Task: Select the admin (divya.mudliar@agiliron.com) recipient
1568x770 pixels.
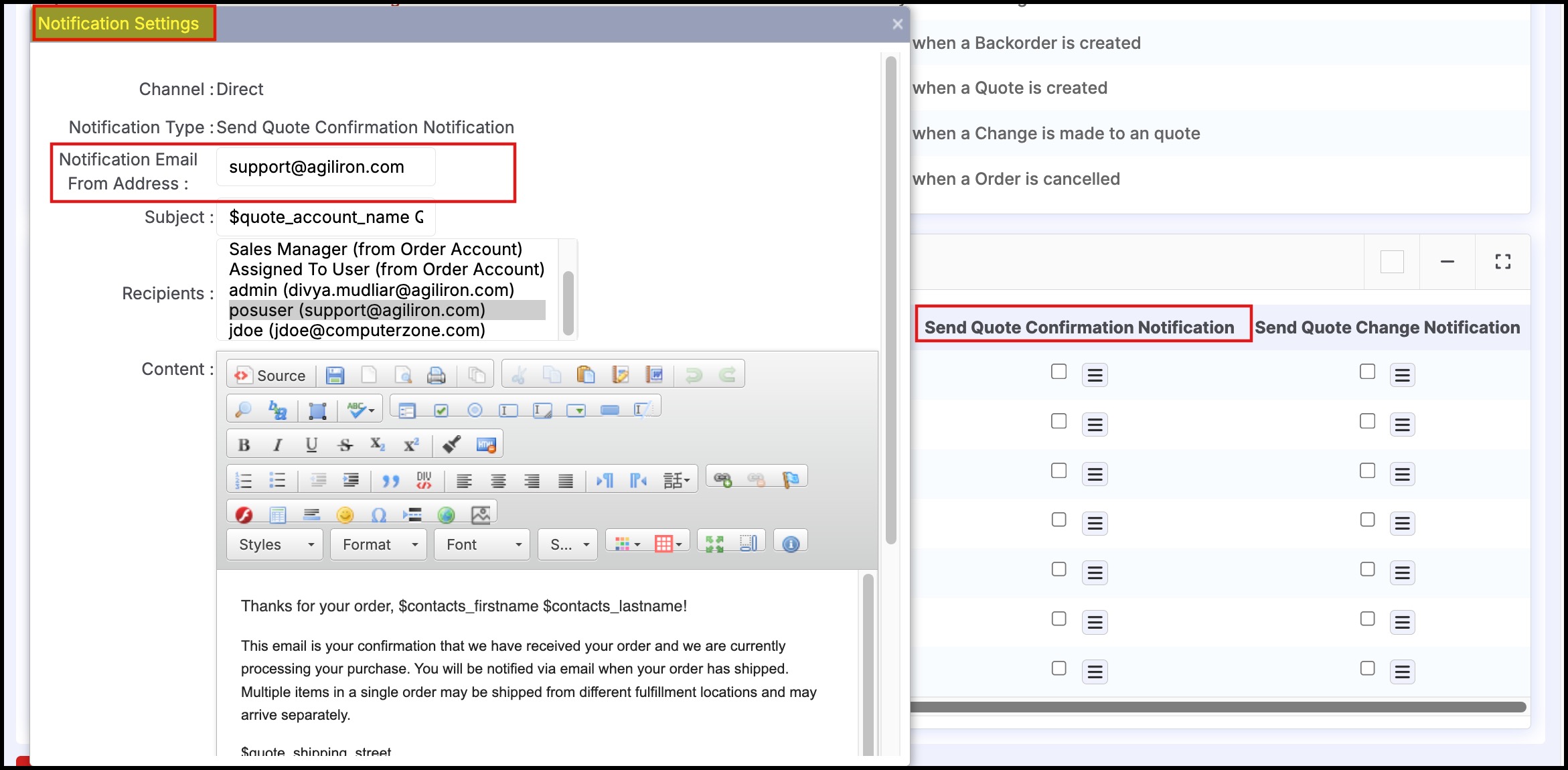Action: click(x=372, y=290)
